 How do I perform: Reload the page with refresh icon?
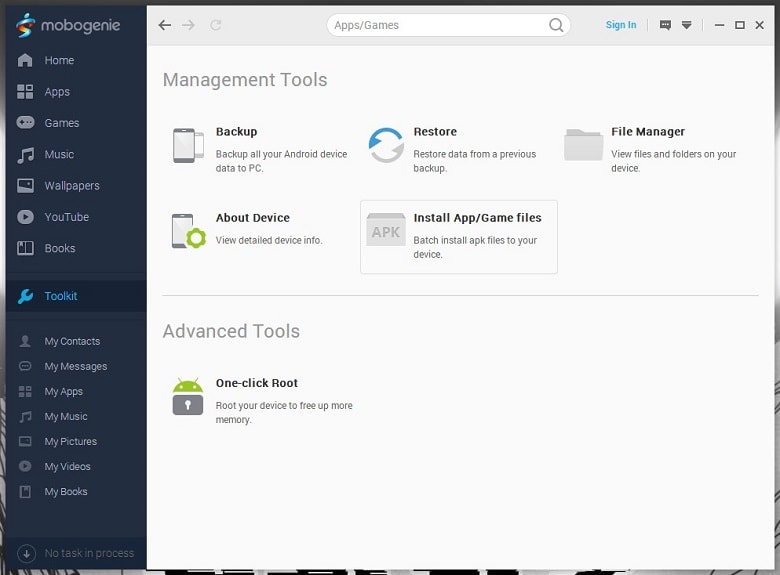215,25
